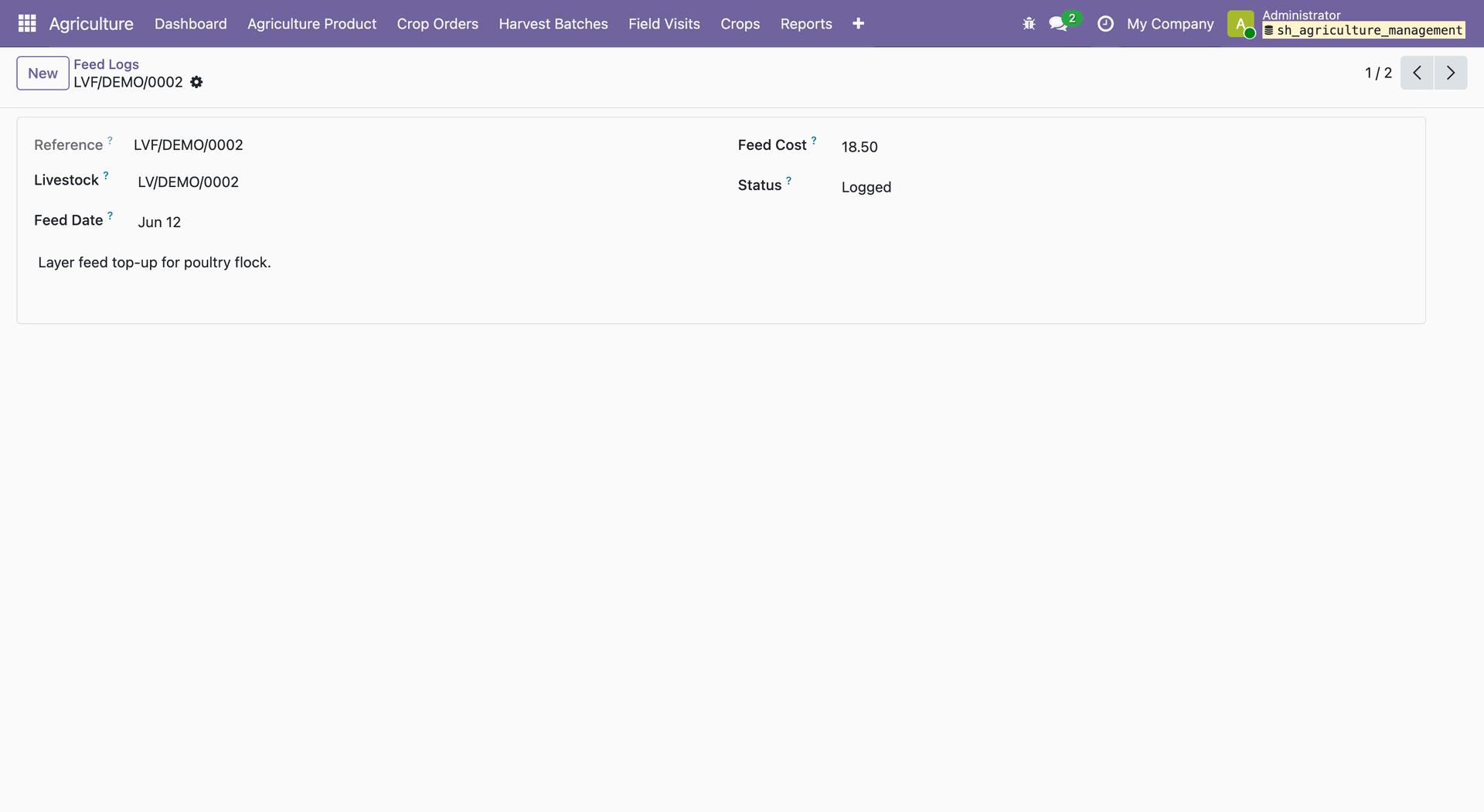The width and height of the screenshot is (1484, 812).
Task: Create a New feed log record
Action: (43, 73)
